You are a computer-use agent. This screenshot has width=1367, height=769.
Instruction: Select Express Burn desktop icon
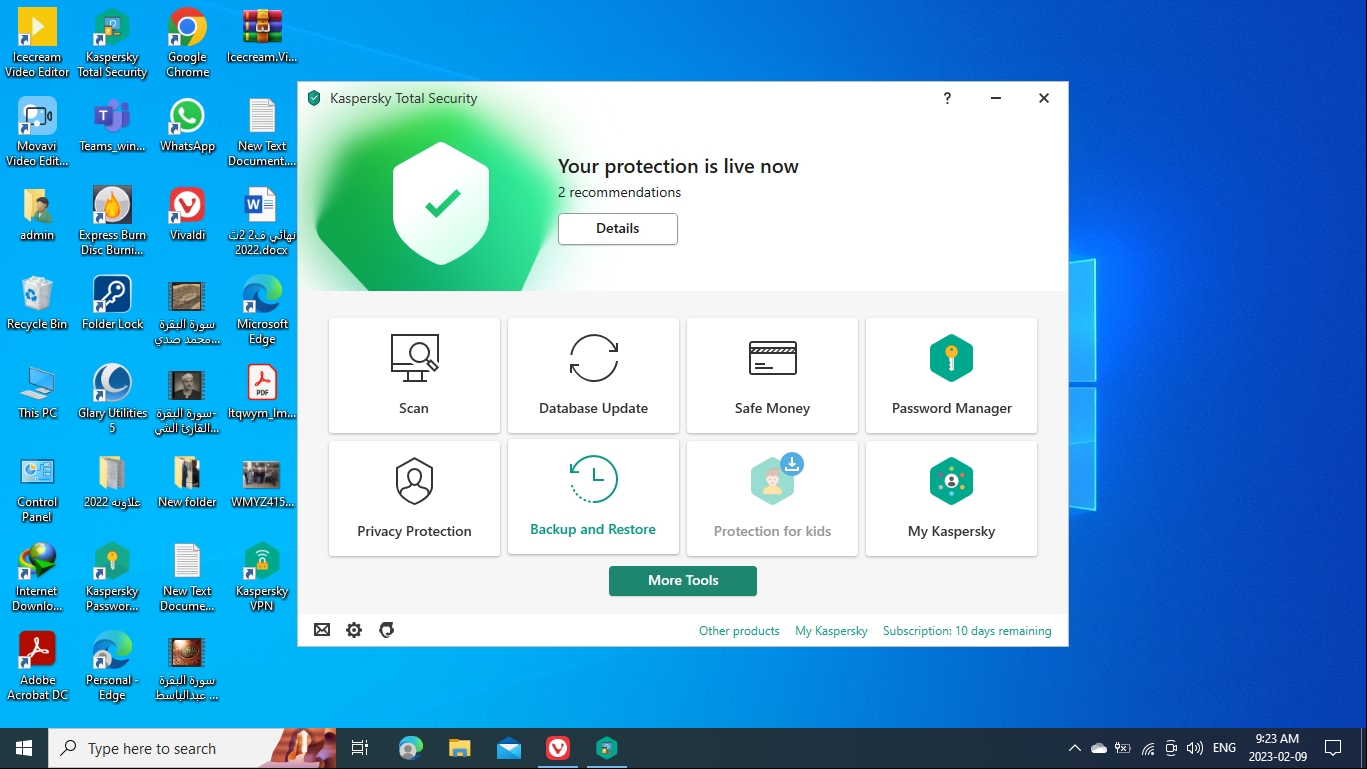112,221
